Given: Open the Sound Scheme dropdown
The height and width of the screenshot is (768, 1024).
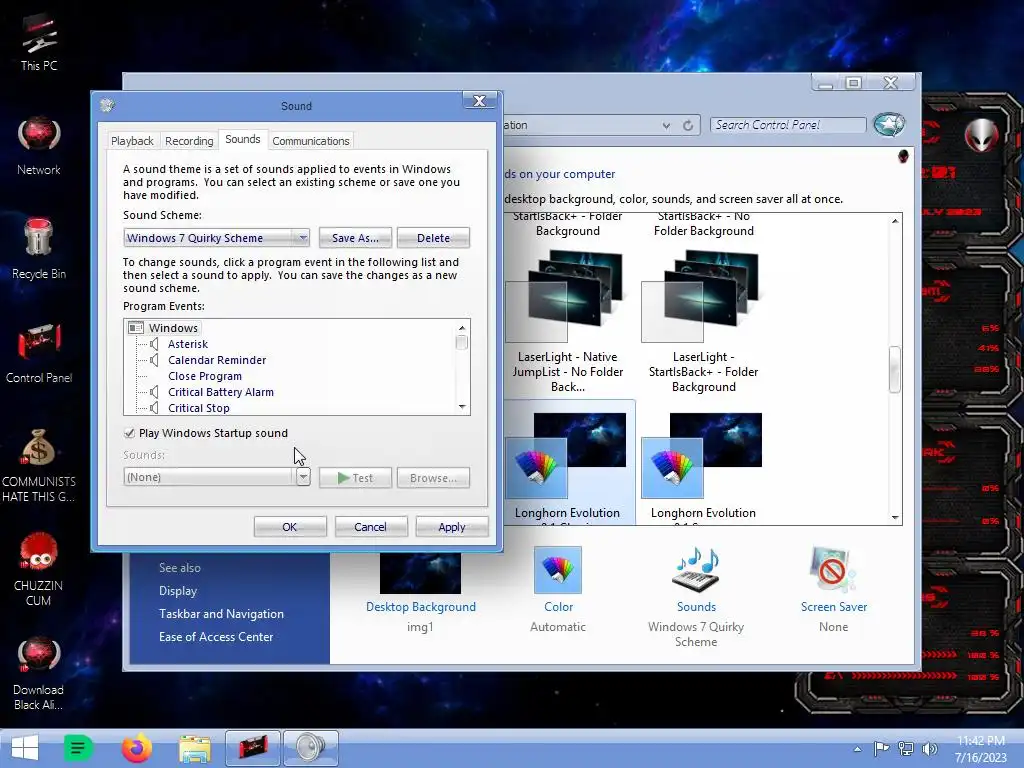Looking at the screenshot, I should pos(216,238).
